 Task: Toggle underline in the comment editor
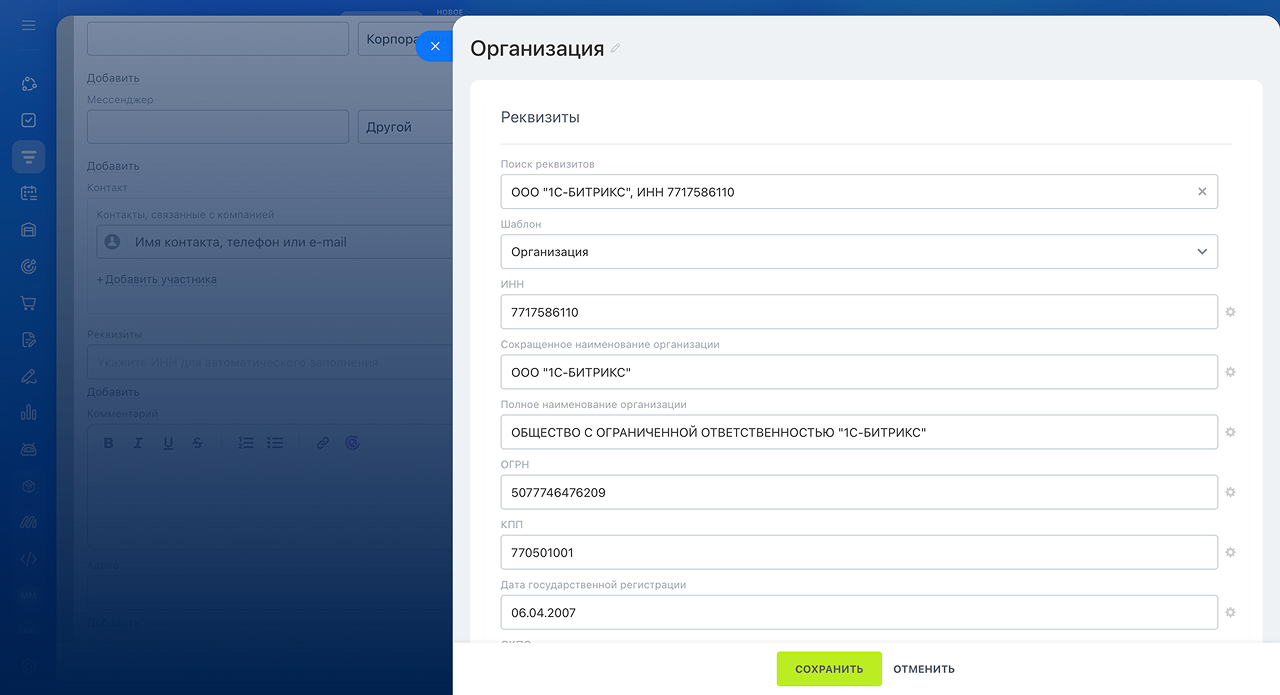pos(168,443)
